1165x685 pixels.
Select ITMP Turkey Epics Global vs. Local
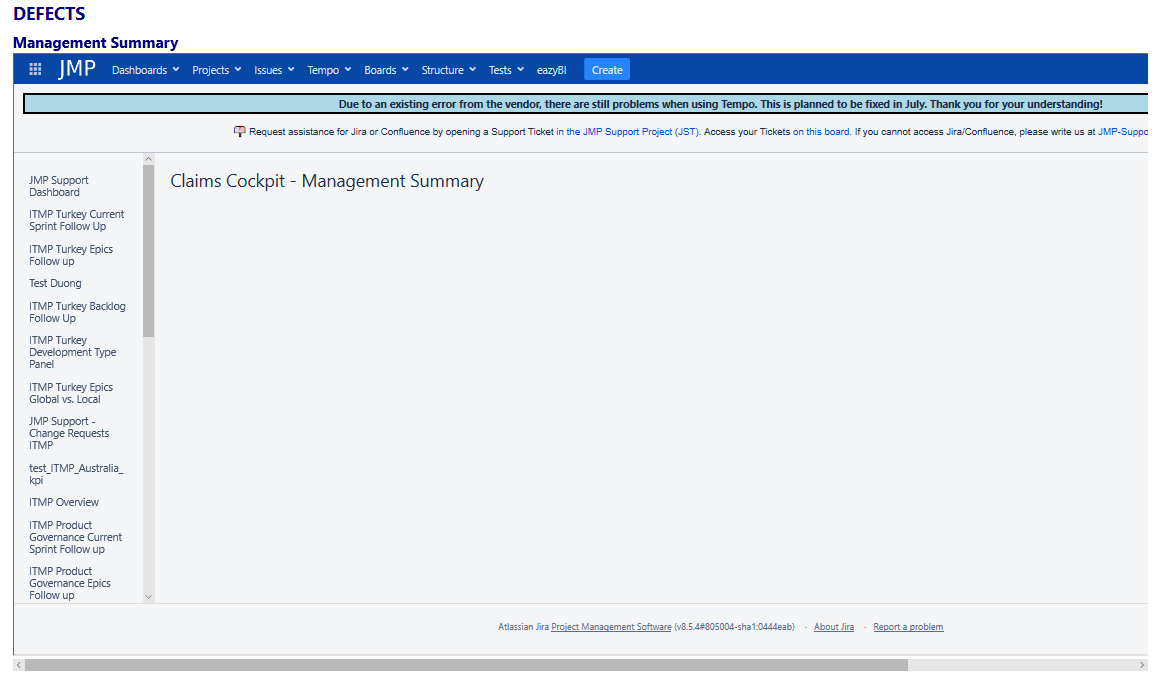(x=71, y=393)
